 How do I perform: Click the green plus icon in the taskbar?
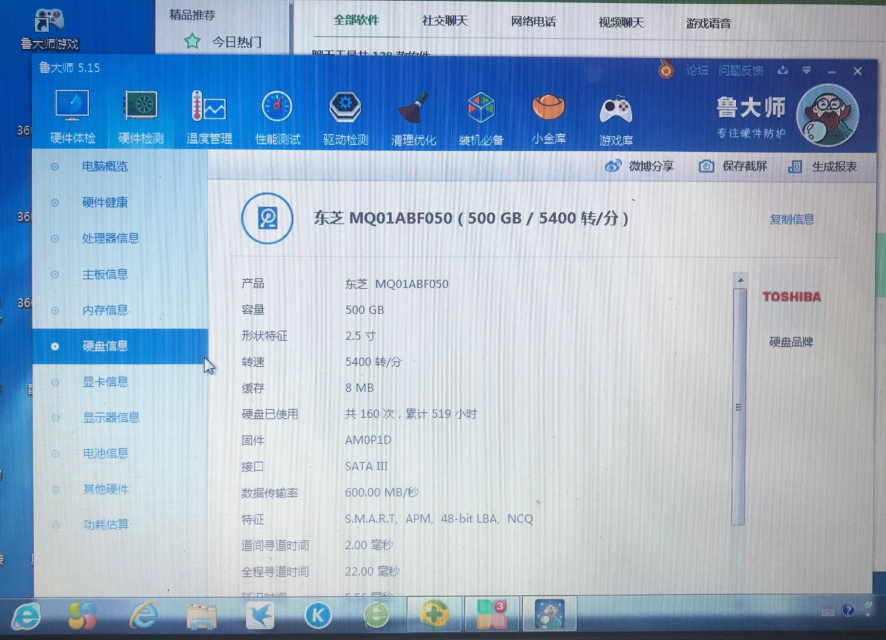point(433,615)
